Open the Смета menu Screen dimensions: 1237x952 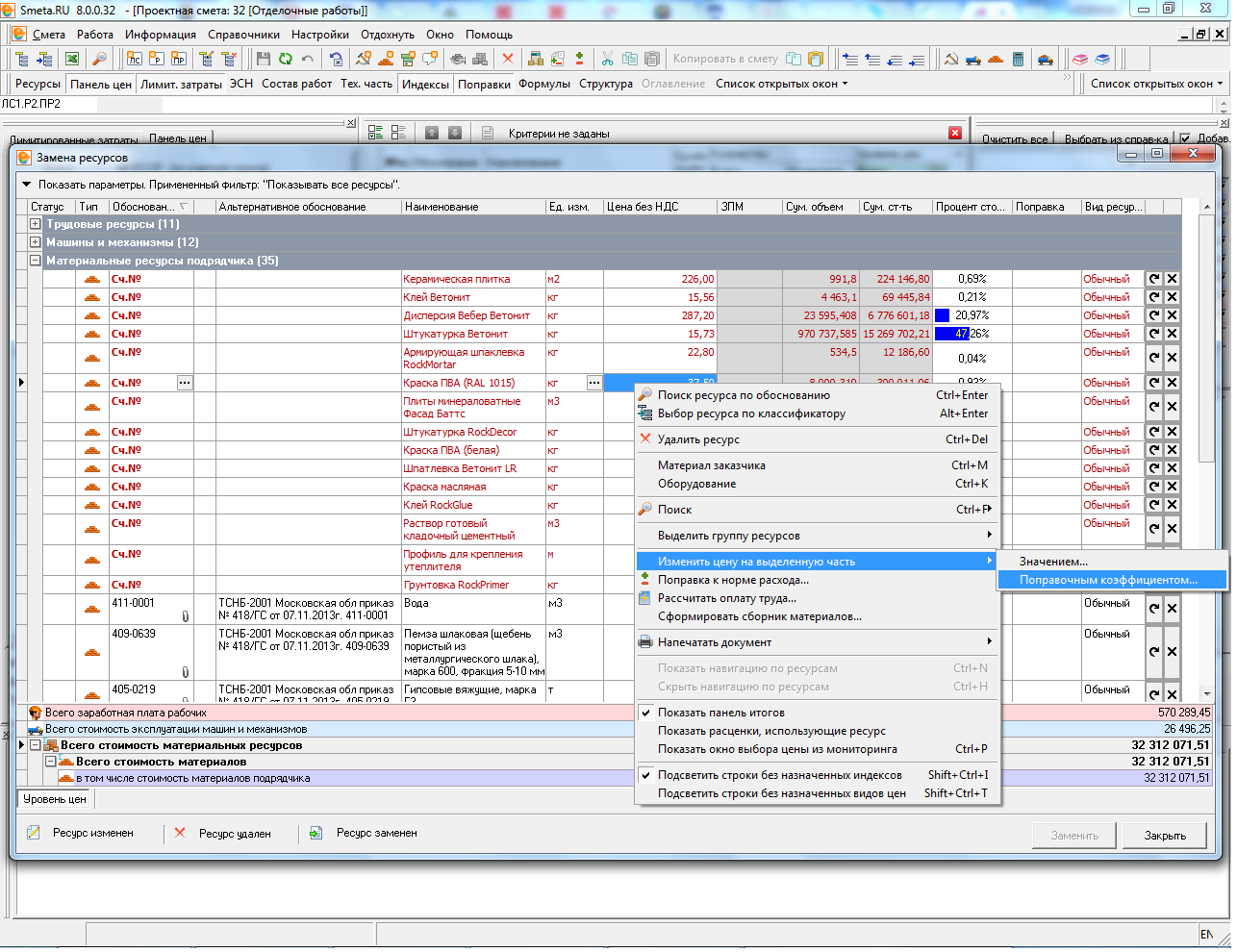click(x=48, y=35)
